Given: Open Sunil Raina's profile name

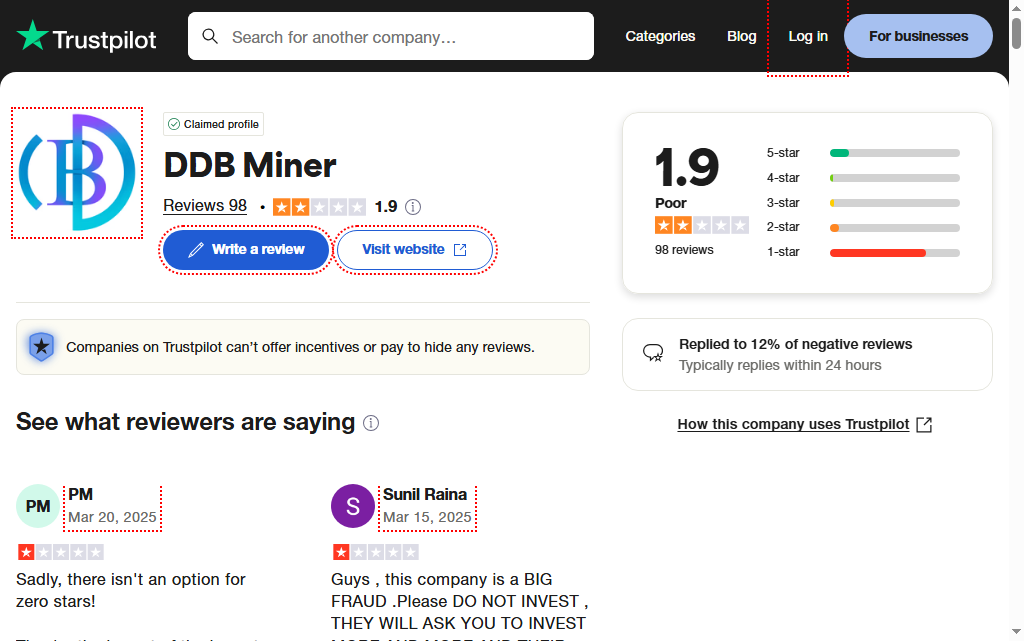Looking at the screenshot, I should click(x=425, y=494).
